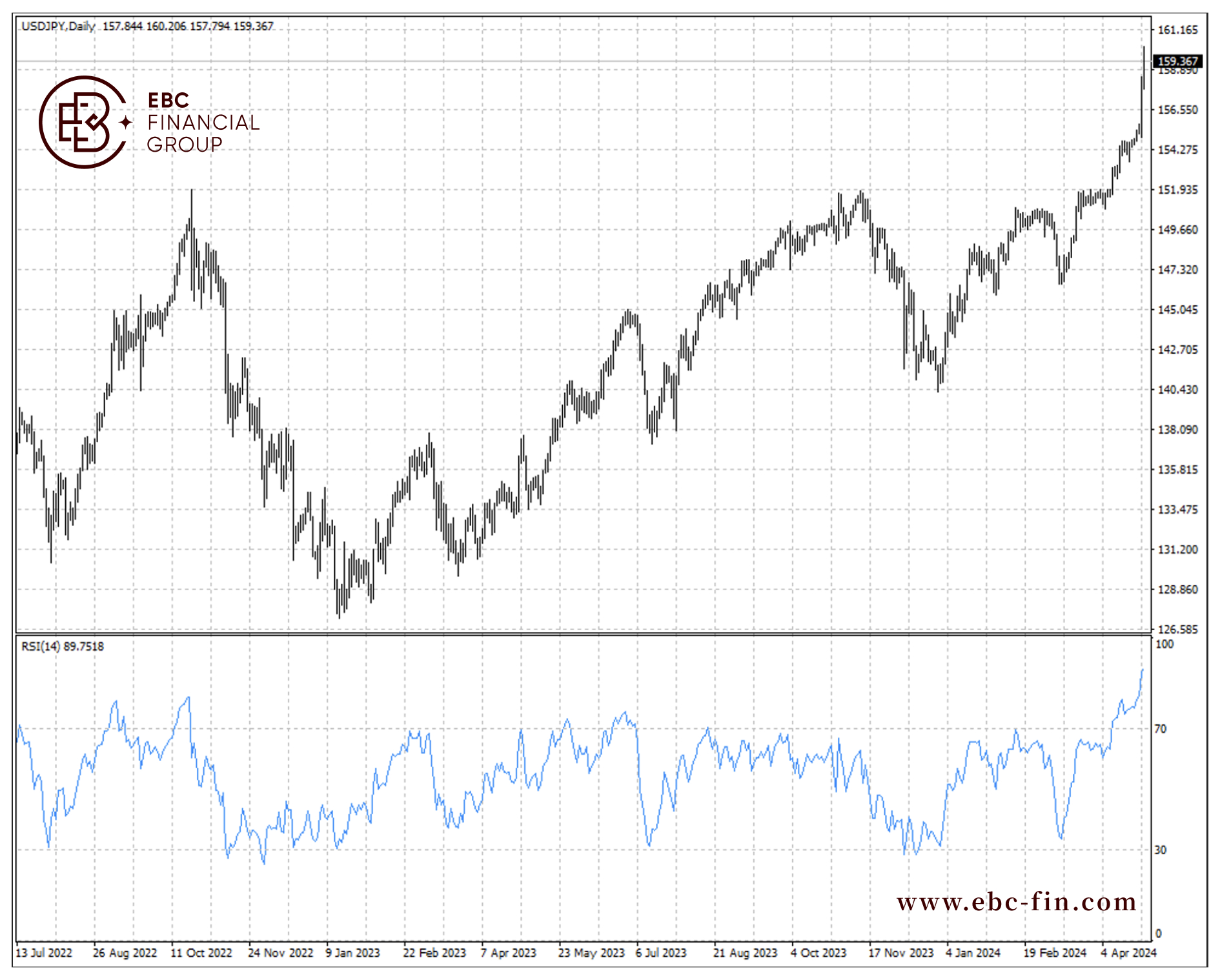Image resolution: width=1220 pixels, height=980 pixels.
Task: Click the RSI scale 30 label
Action: click(x=1161, y=850)
